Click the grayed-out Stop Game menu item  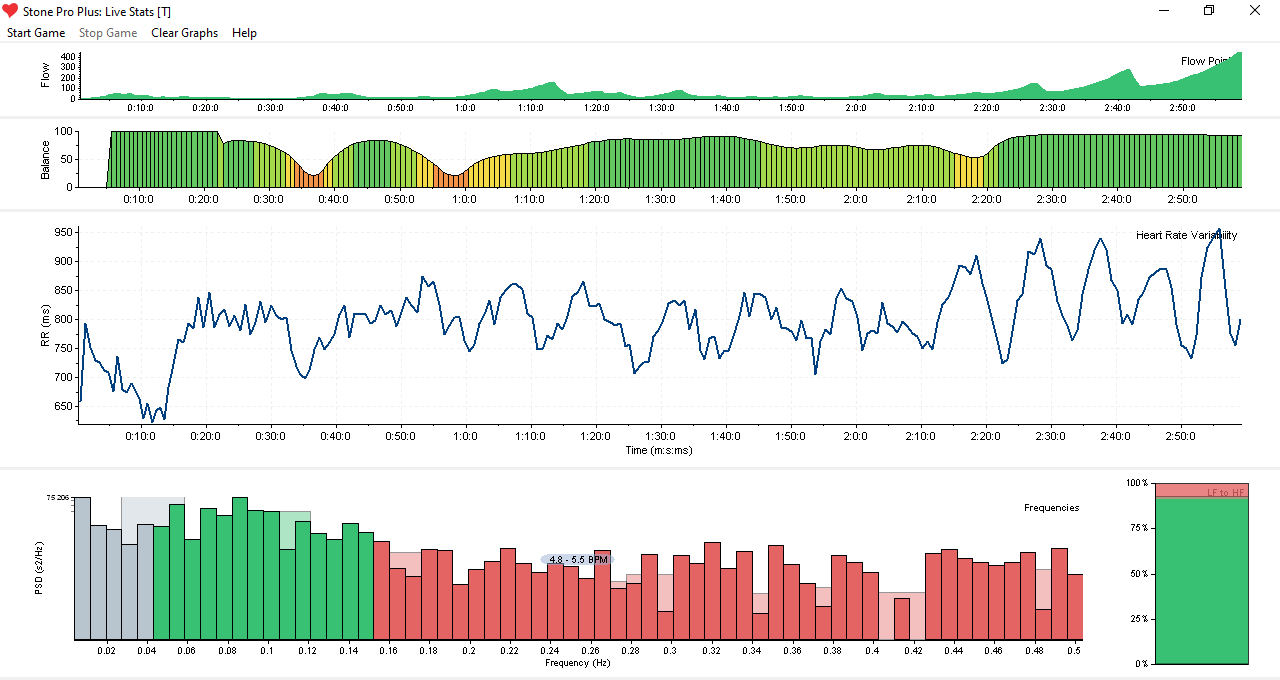[x=108, y=32]
